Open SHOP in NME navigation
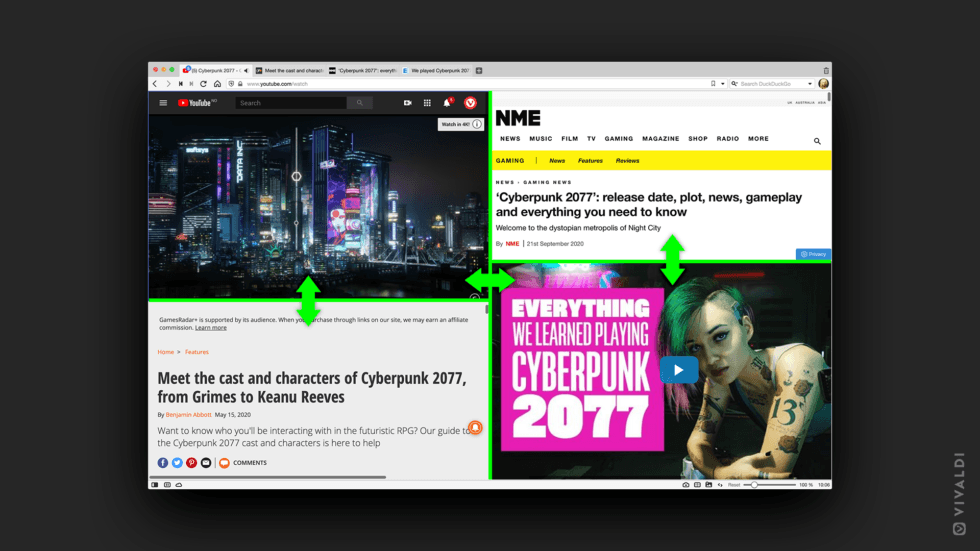Screen dimensions: 980x551 click(x=698, y=139)
